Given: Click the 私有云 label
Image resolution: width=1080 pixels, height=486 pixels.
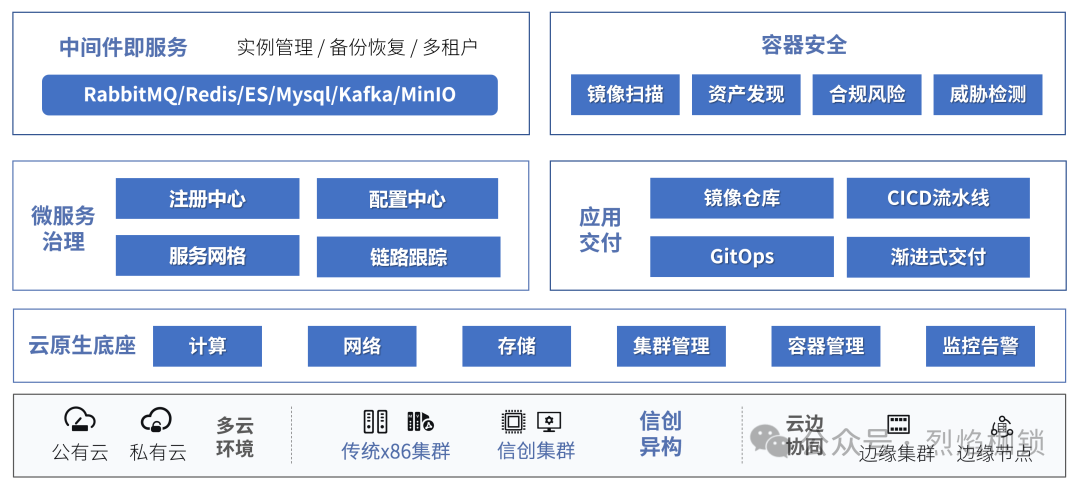Looking at the screenshot, I should pos(158,452).
